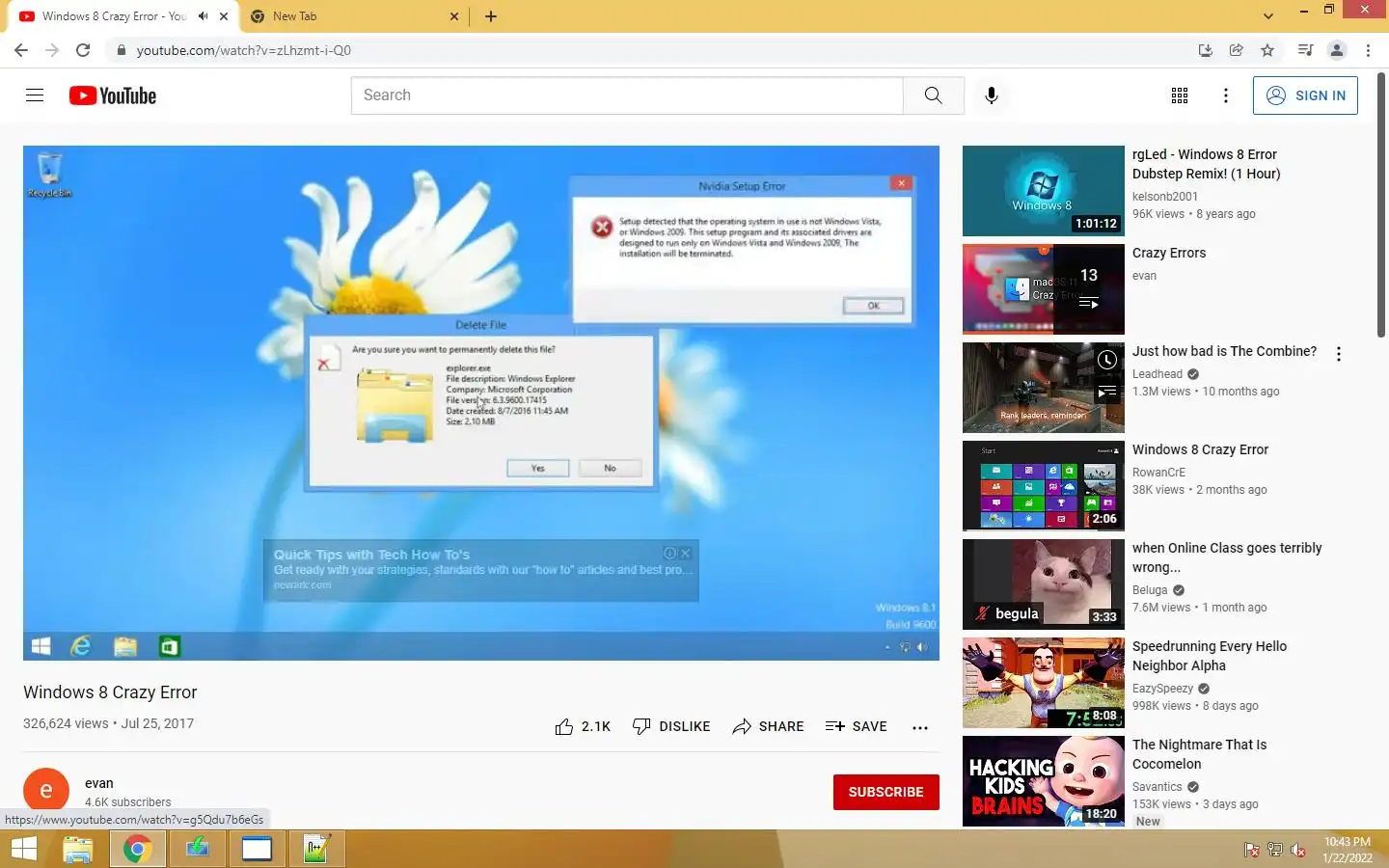Screen dimensions: 1389x868
Task: Focus the YouTube Search field
Action: click(x=627, y=95)
